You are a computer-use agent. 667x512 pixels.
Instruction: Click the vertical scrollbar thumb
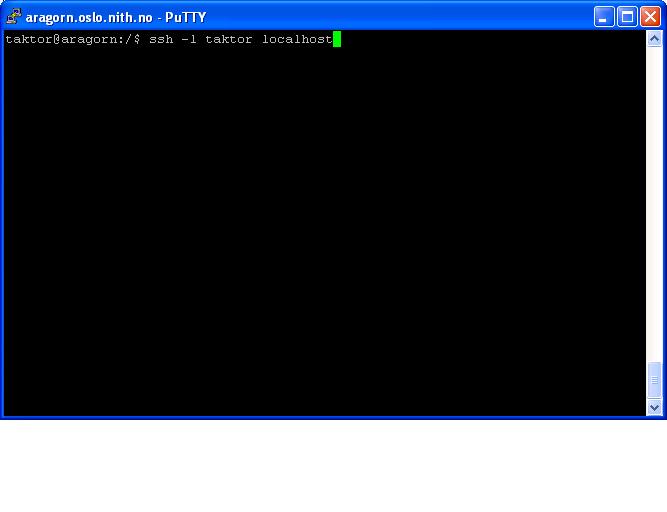pos(654,380)
